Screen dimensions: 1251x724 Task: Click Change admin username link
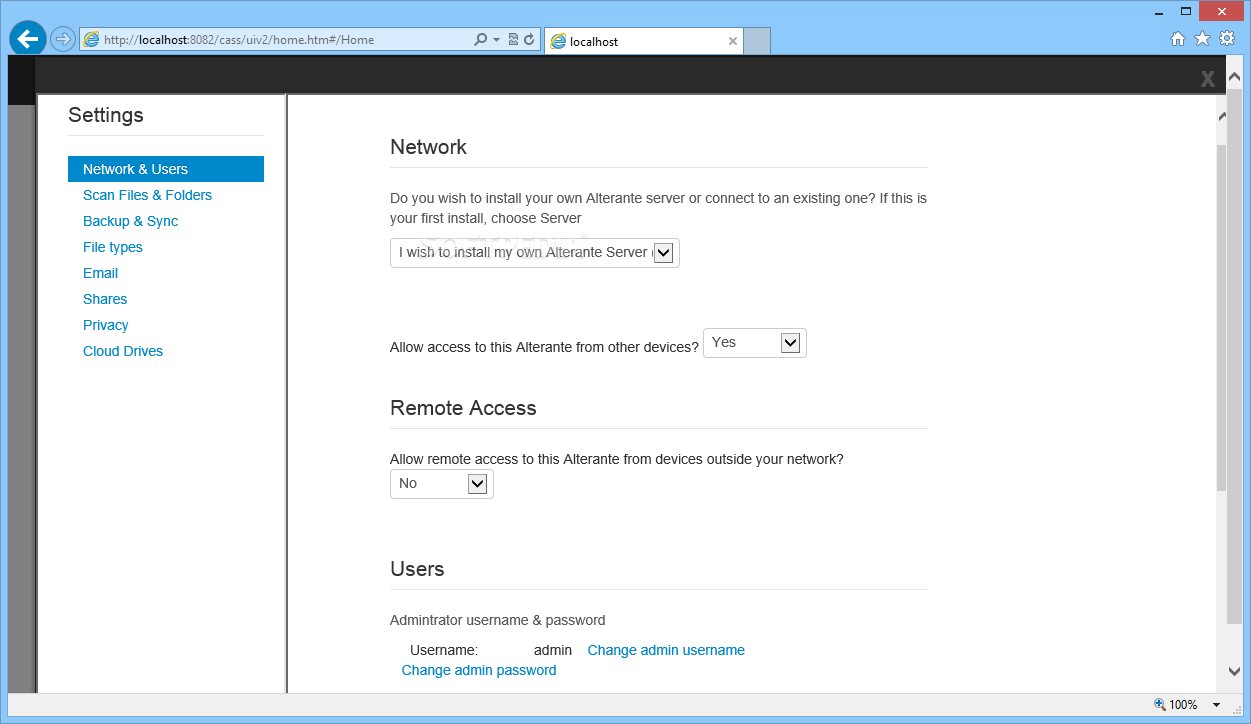666,650
